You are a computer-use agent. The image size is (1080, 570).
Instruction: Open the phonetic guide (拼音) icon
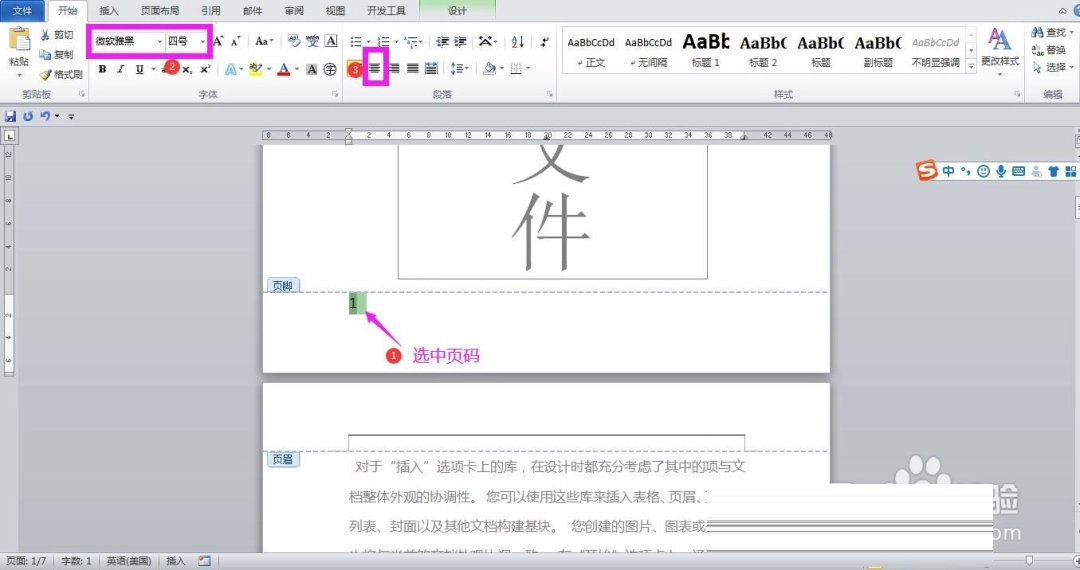click(313, 41)
